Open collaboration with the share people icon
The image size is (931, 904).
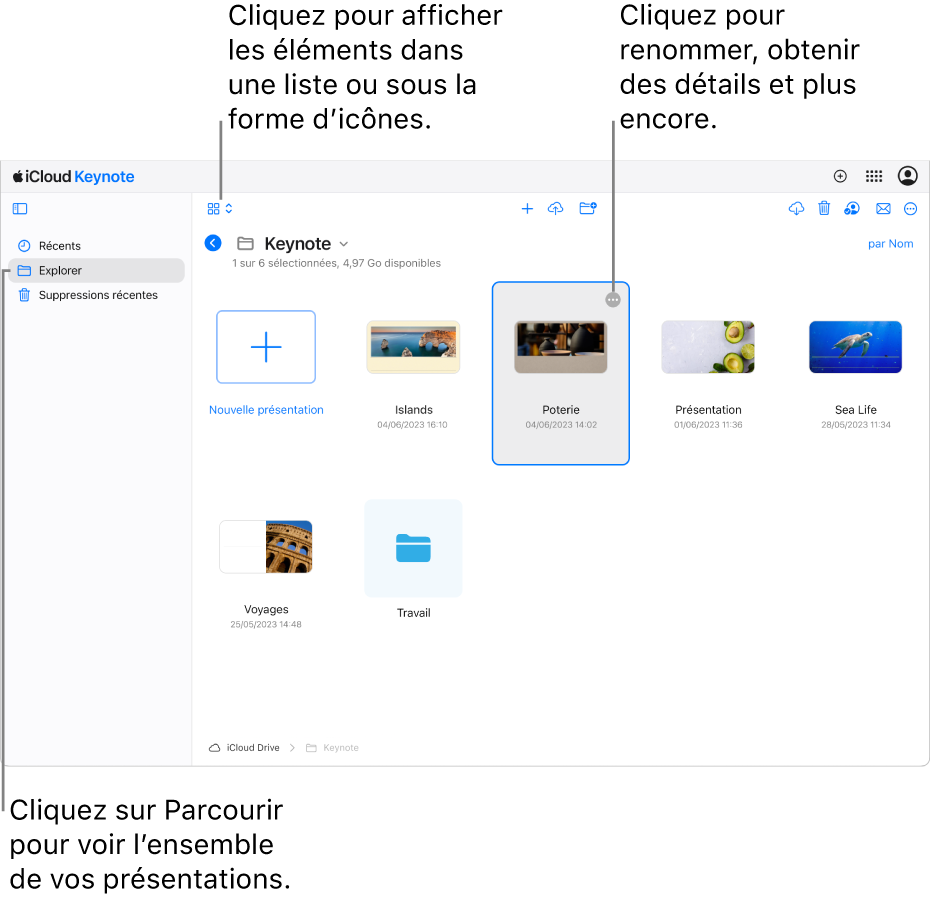(x=852, y=208)
